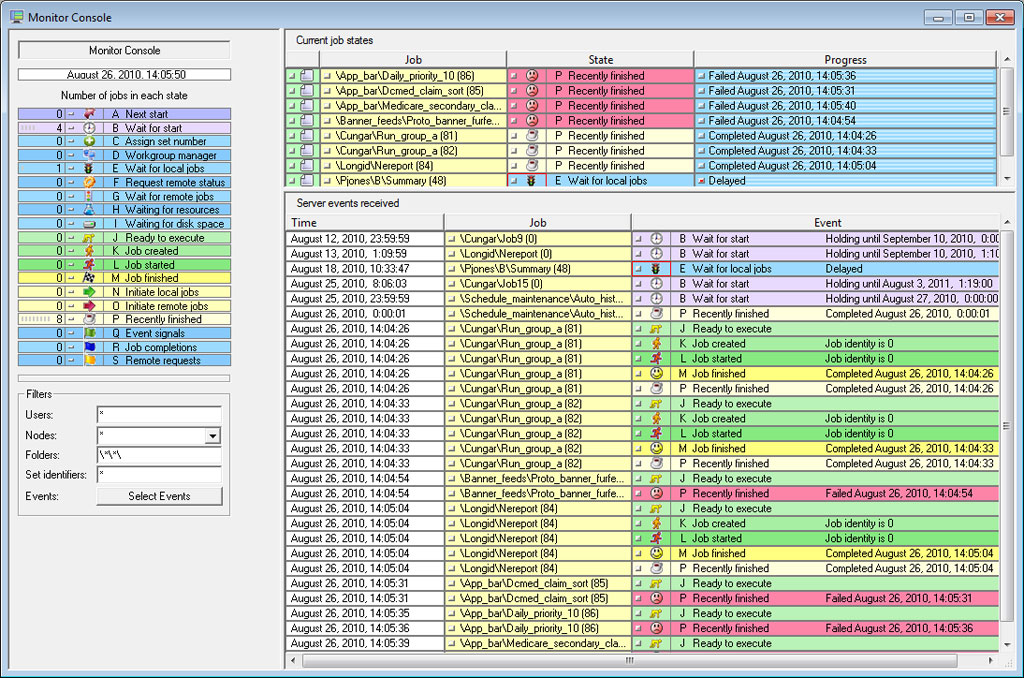Click the Wait for start clock icon
The image size is (1024, 678).
[89, 128]
